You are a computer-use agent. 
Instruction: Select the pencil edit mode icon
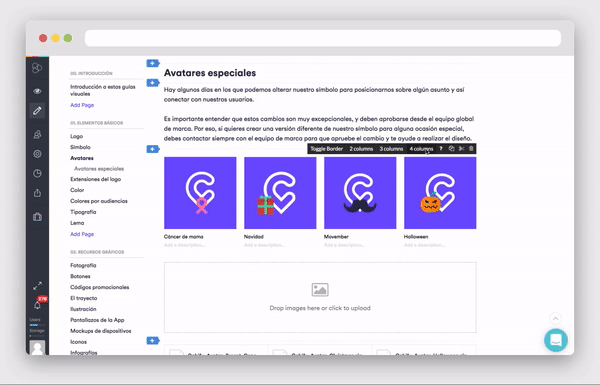37,111
